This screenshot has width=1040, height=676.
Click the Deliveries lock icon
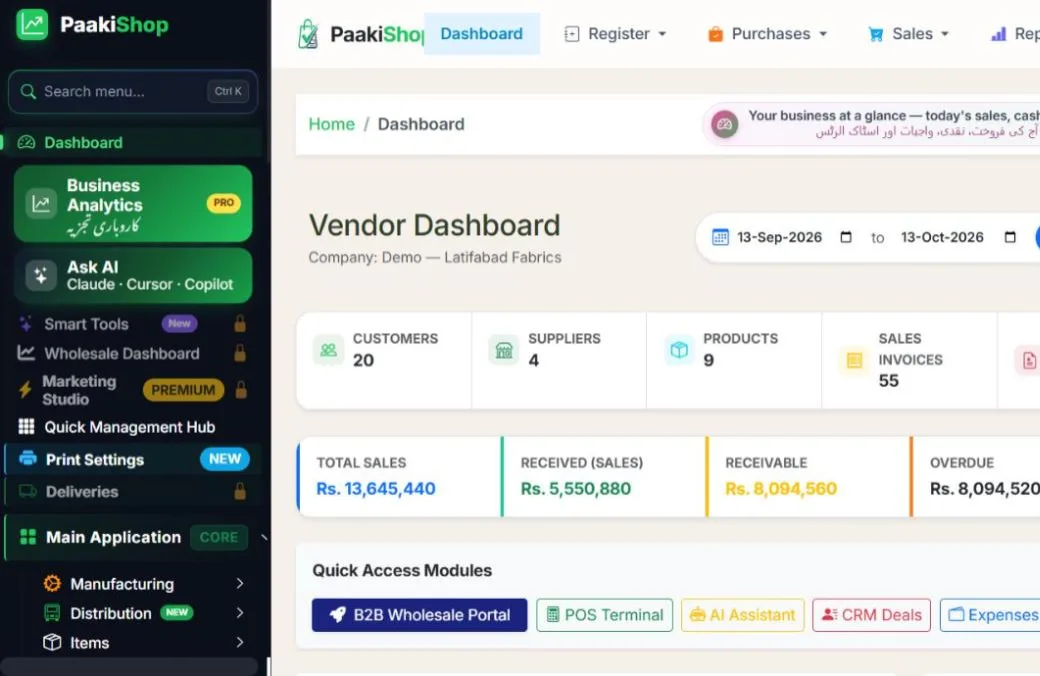pyautogui.click(x=240, y=492)
